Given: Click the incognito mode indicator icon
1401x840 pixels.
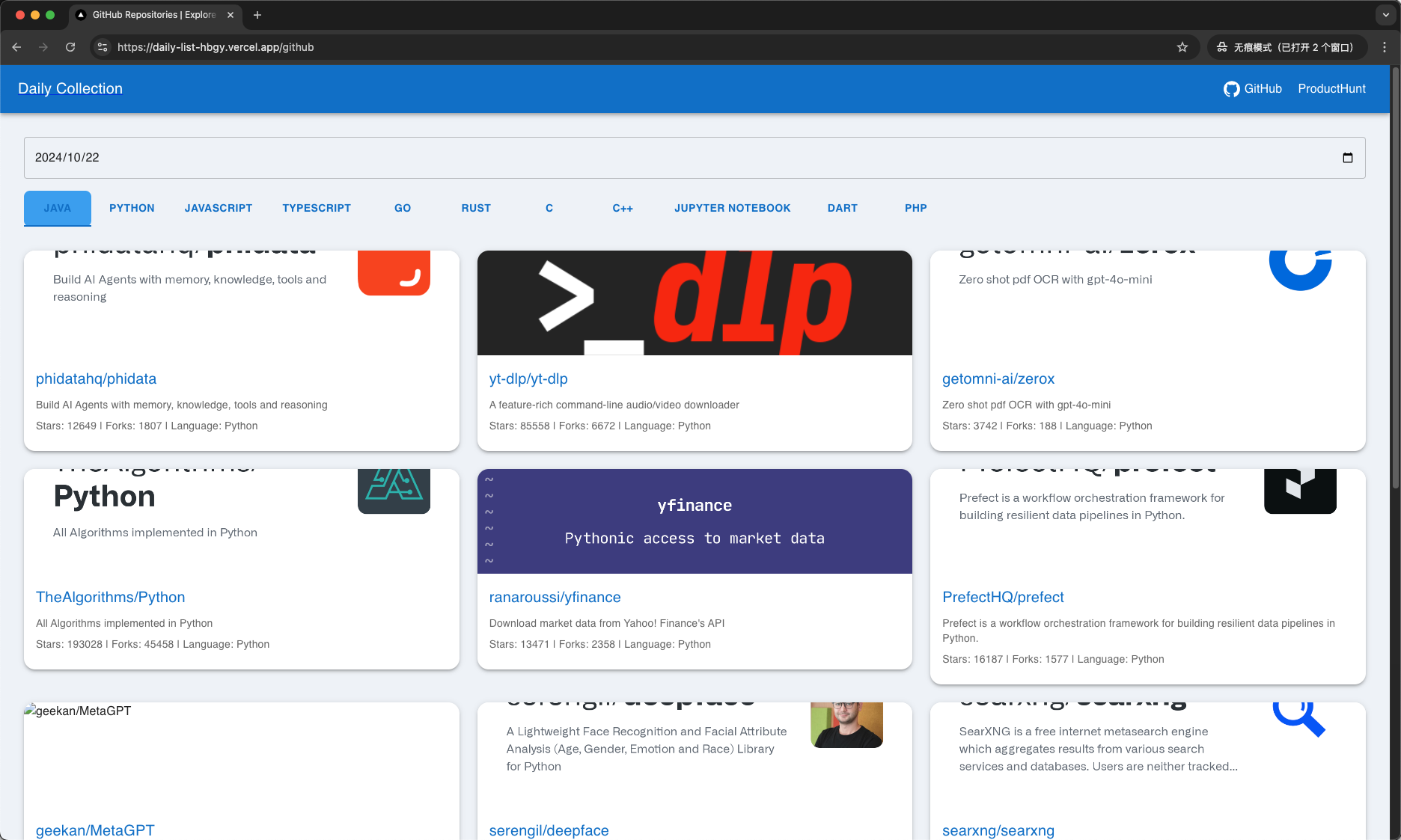Looking at the screenshot, I should [x=1222, y=47].
